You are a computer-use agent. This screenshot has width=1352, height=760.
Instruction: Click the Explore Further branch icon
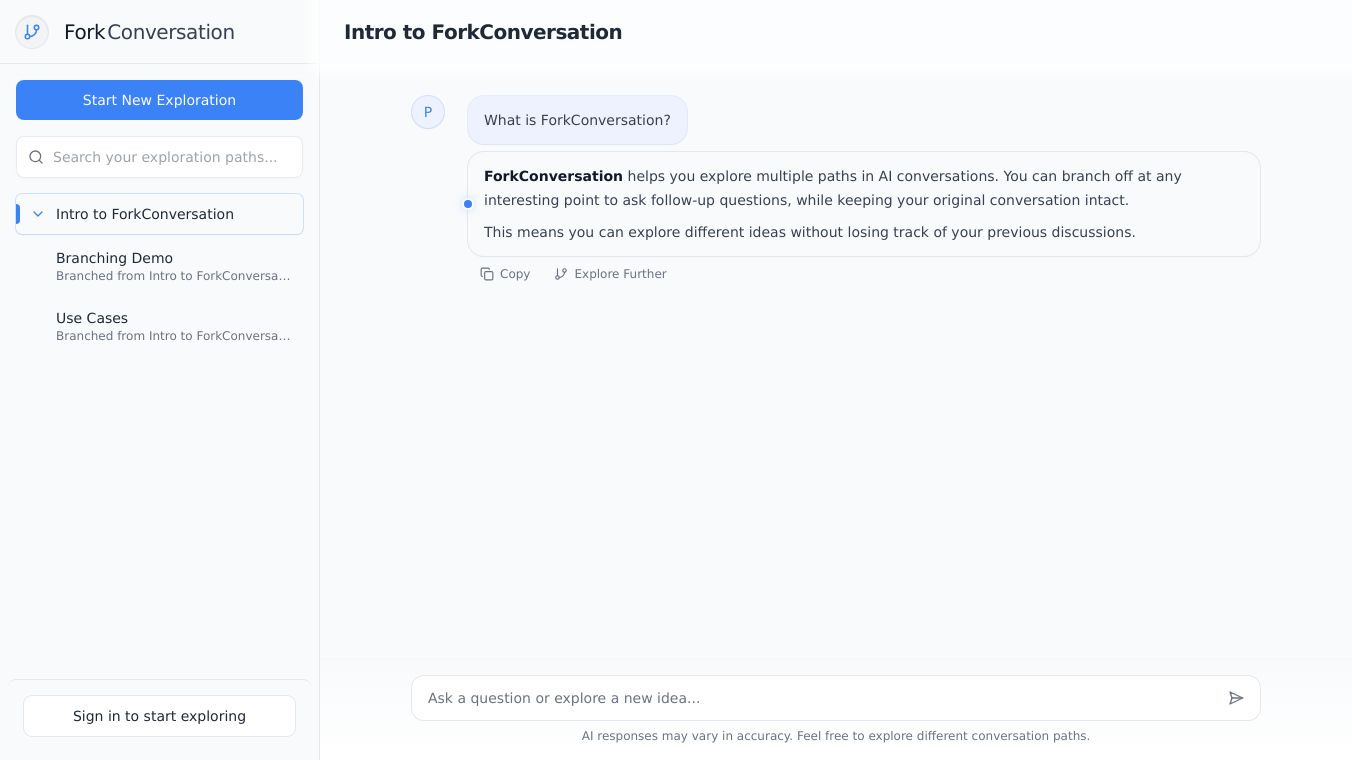(x=561, y=274)
